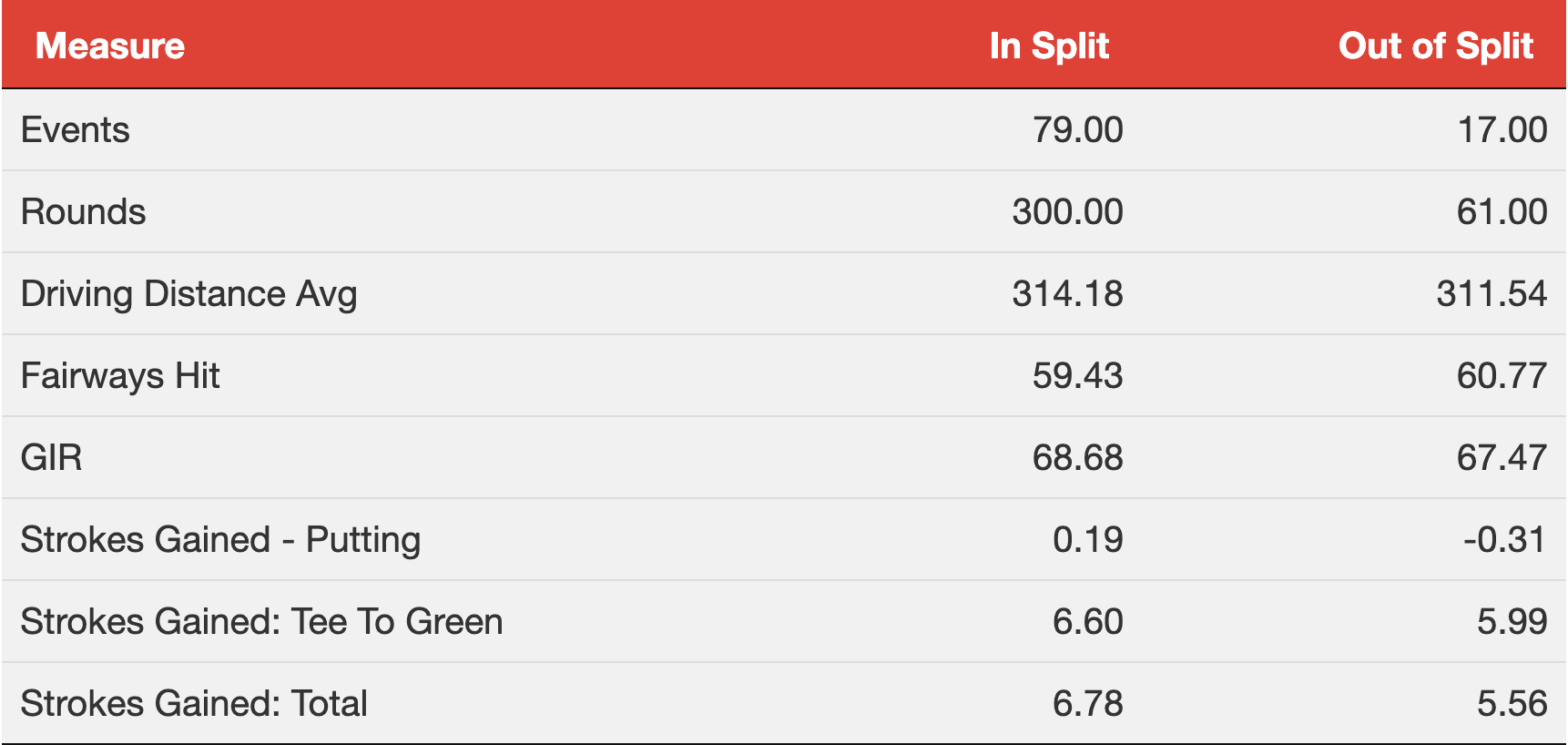Click the 6.60 Tee To Green value
The width and height of the screenshot is (1568, 745).
coord(1088,622)
